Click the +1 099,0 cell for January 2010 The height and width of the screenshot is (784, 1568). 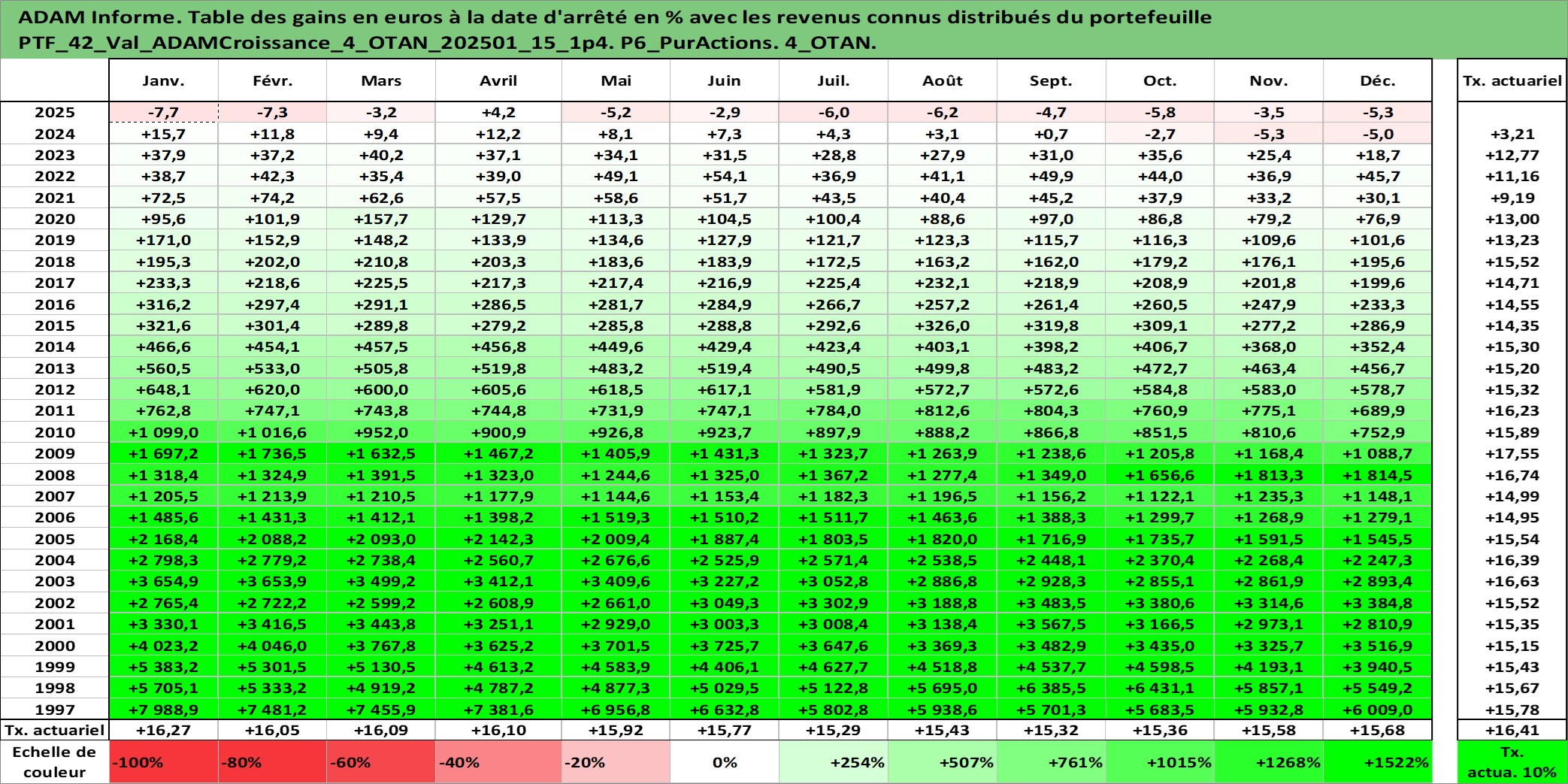(x=163, y=432)
